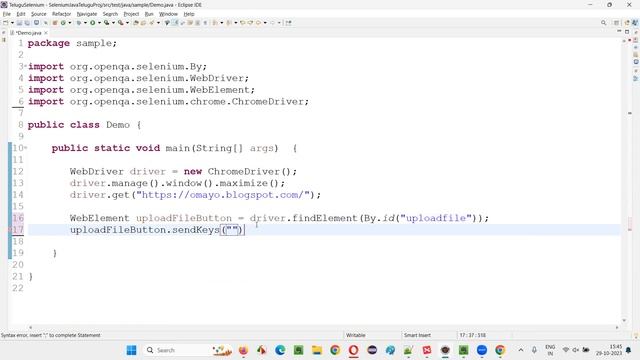640x360 pixels.
Task: Expand the Back history dropdown arrow
Action: [265, 23]
